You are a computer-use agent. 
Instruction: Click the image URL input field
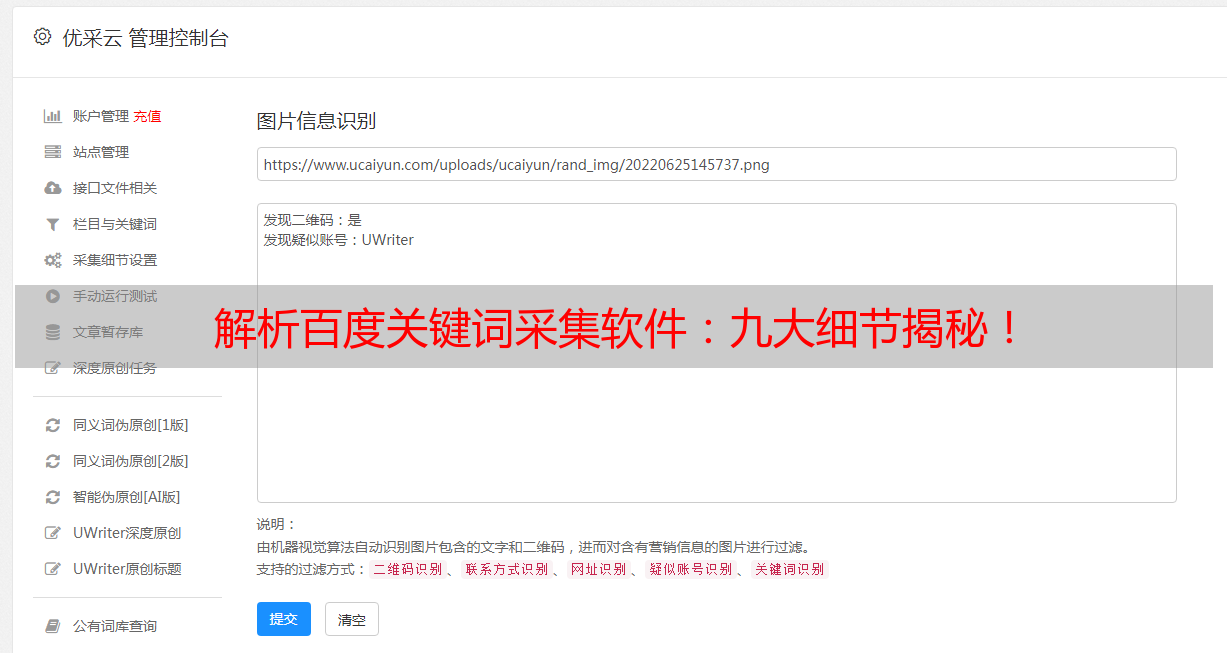(716, 164)
